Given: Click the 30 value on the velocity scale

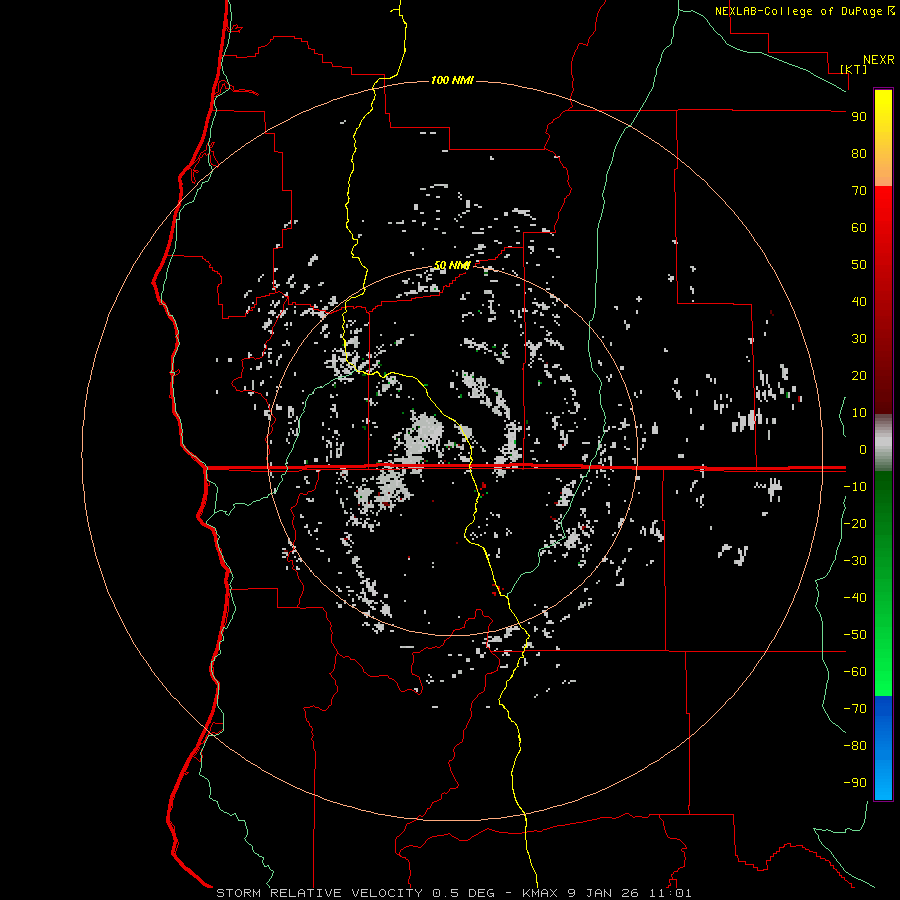Looking at the screenshot, I should click(x=859, y=339).
